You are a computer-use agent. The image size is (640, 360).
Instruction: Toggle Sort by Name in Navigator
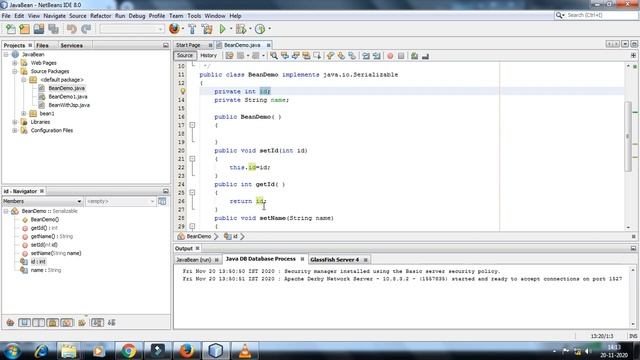pyautogui.click(x=97, y=323)
